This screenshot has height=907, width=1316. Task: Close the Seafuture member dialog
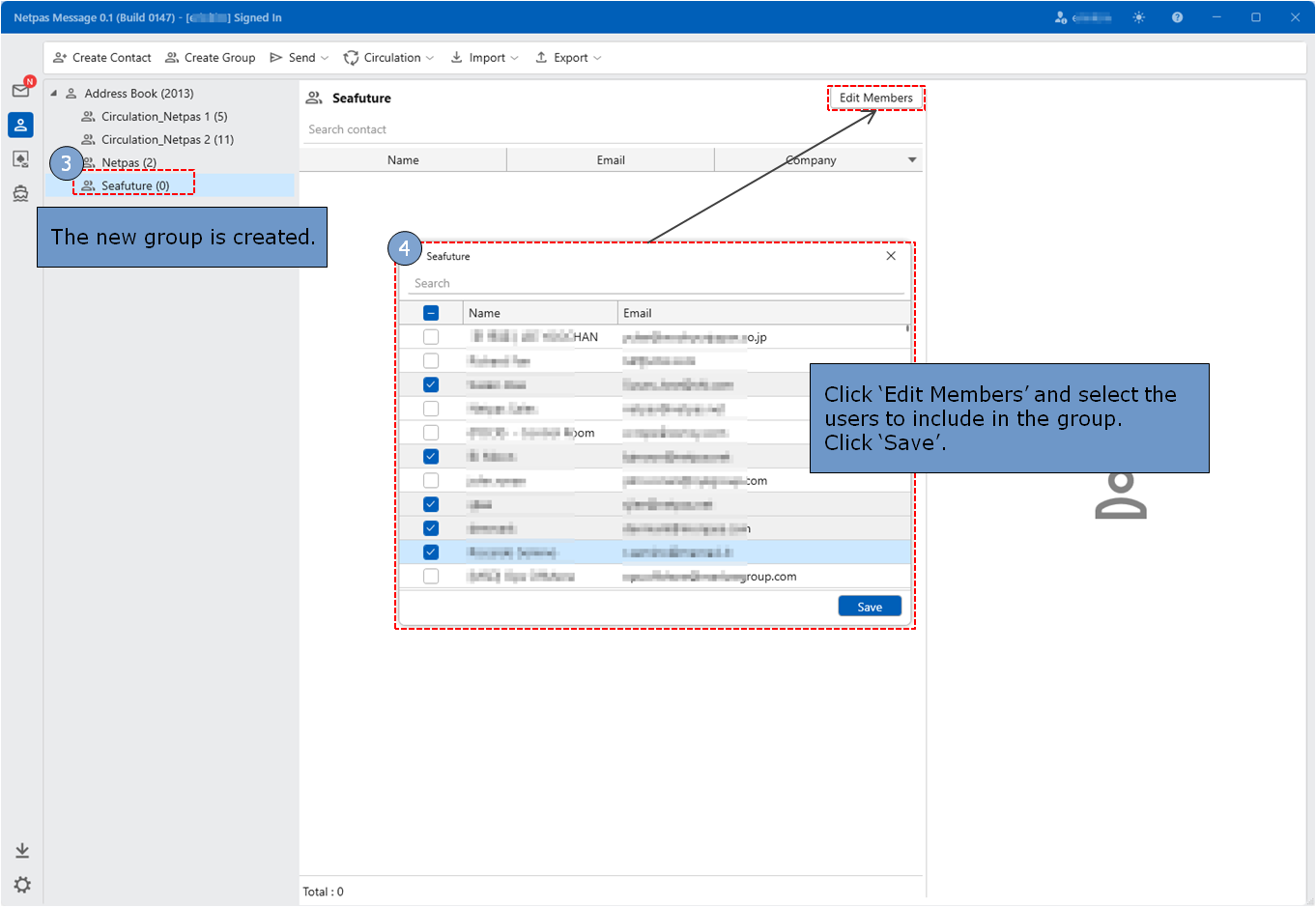(x=891, y=256)
